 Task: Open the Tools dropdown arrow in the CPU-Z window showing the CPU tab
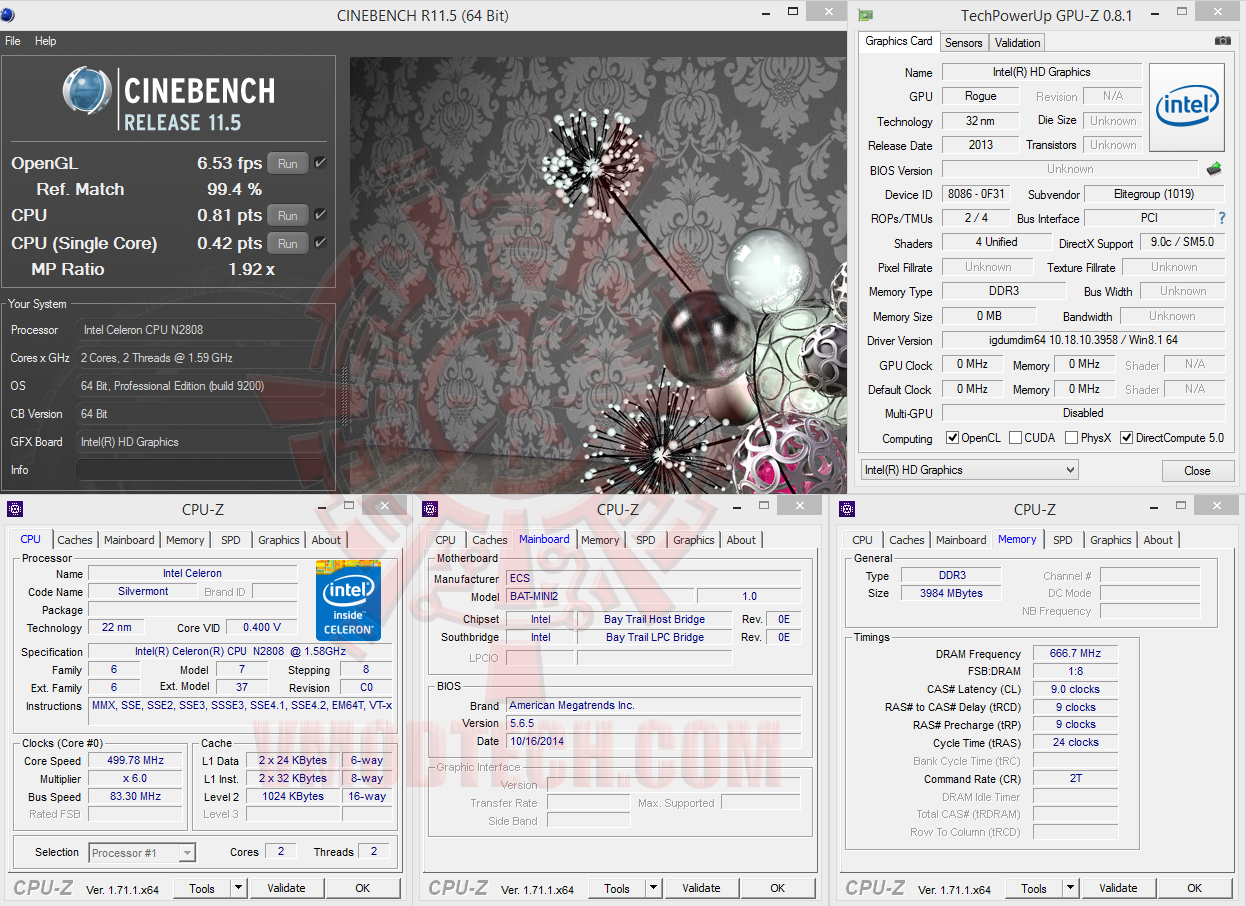[x=238, y=888]
